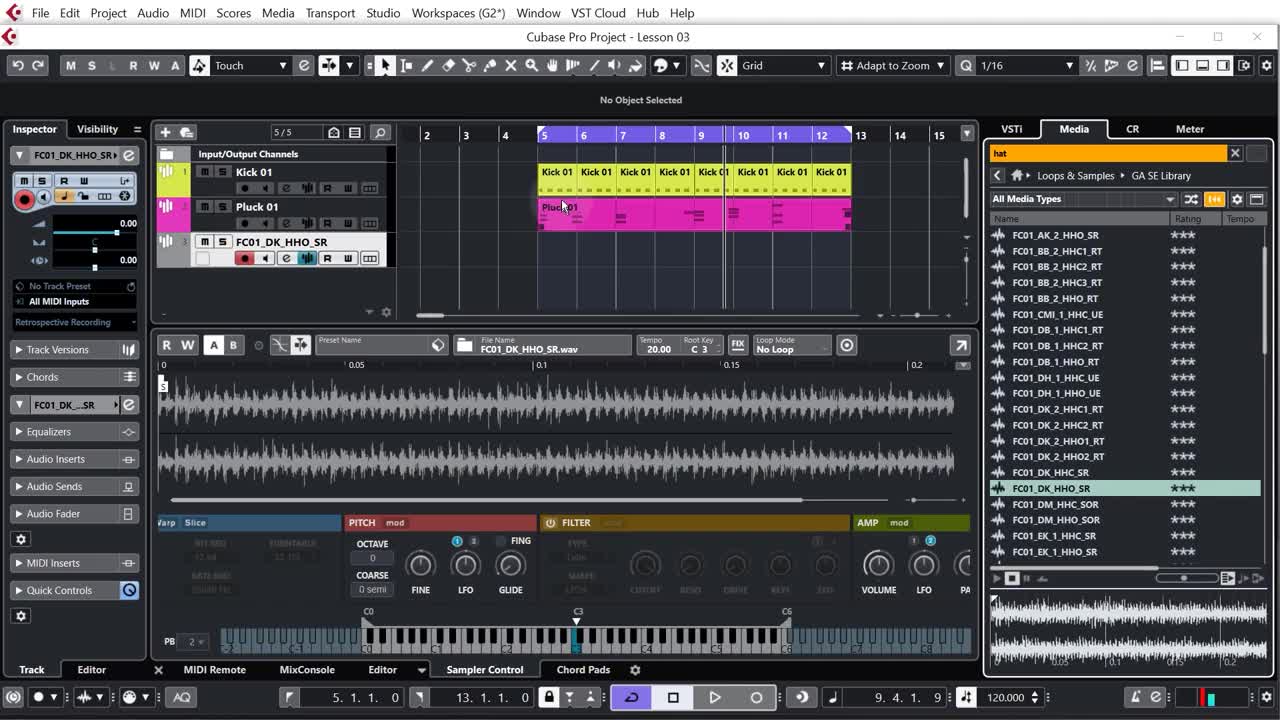
Task: Toggle transport Cycle loop button
Action: (631, 697)
